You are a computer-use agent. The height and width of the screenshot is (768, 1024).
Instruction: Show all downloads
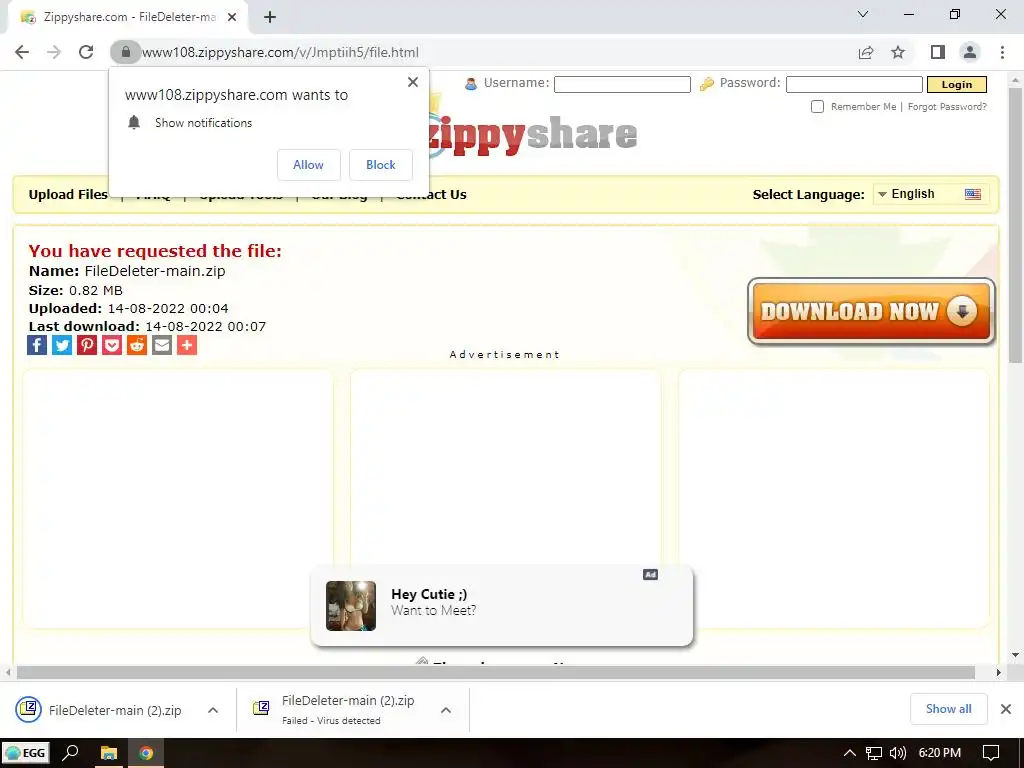coord(948,709)
